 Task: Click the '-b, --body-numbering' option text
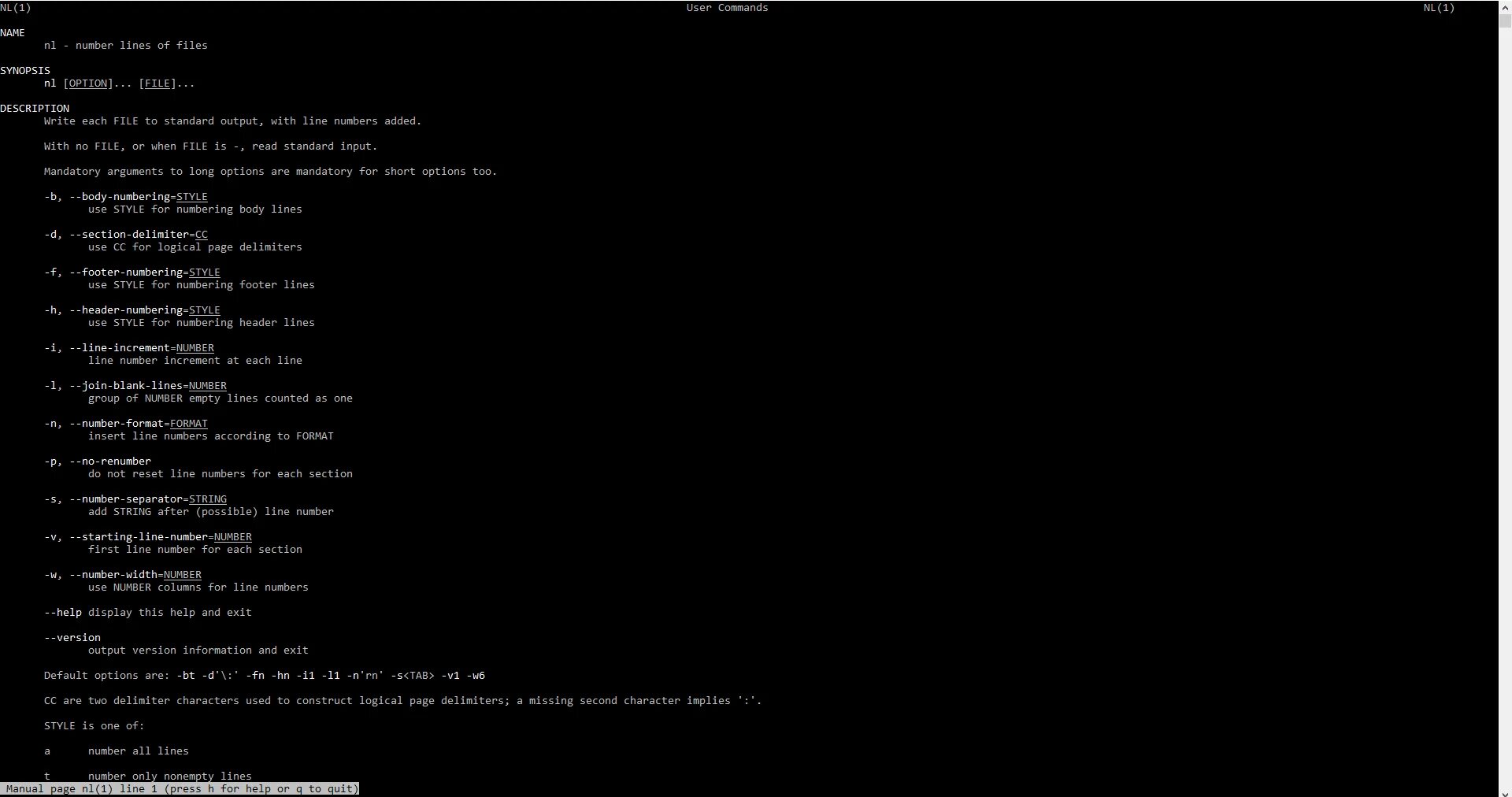tap(107, 196)
